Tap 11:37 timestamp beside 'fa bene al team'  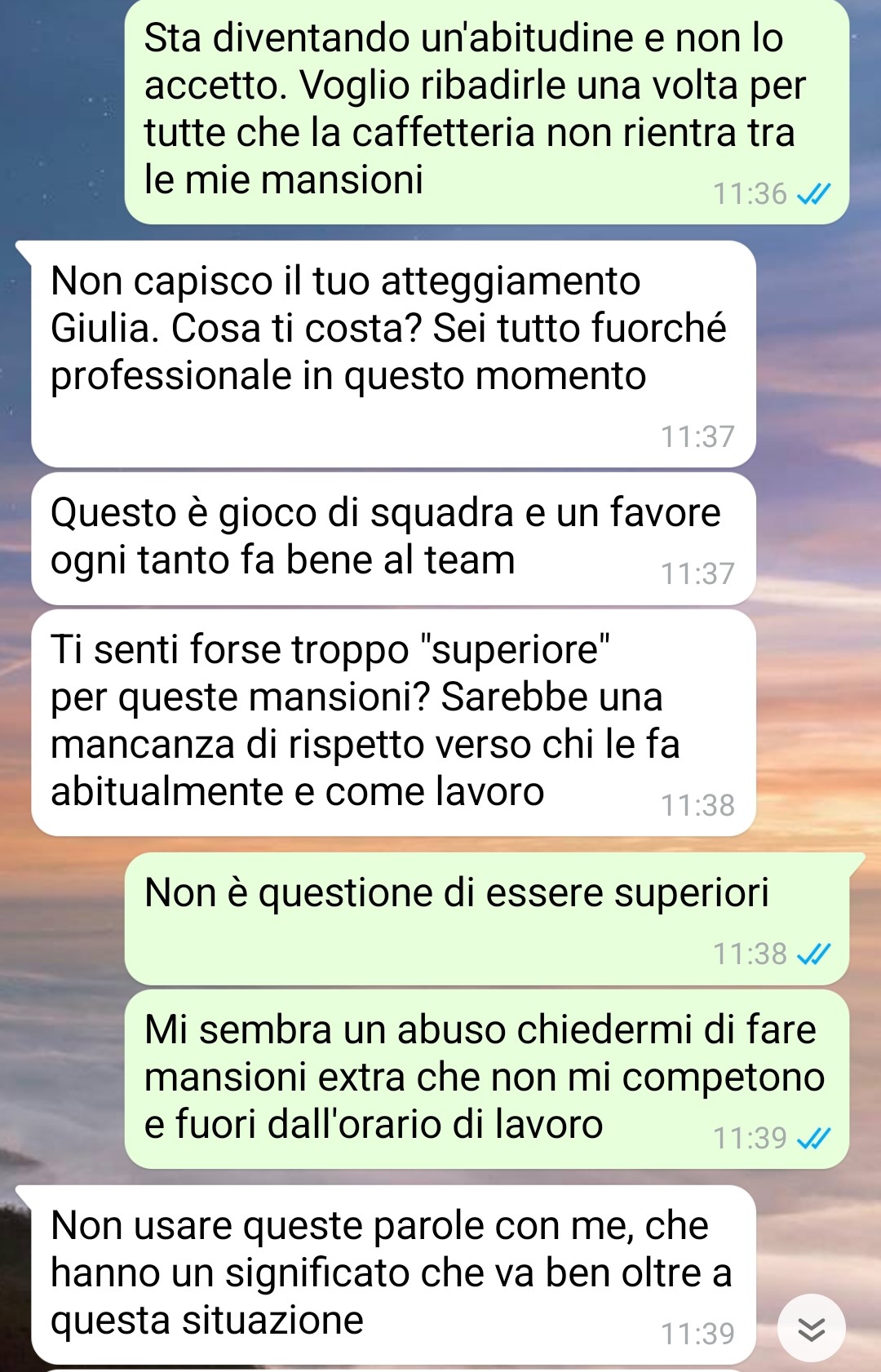click(x=697, y=574)
